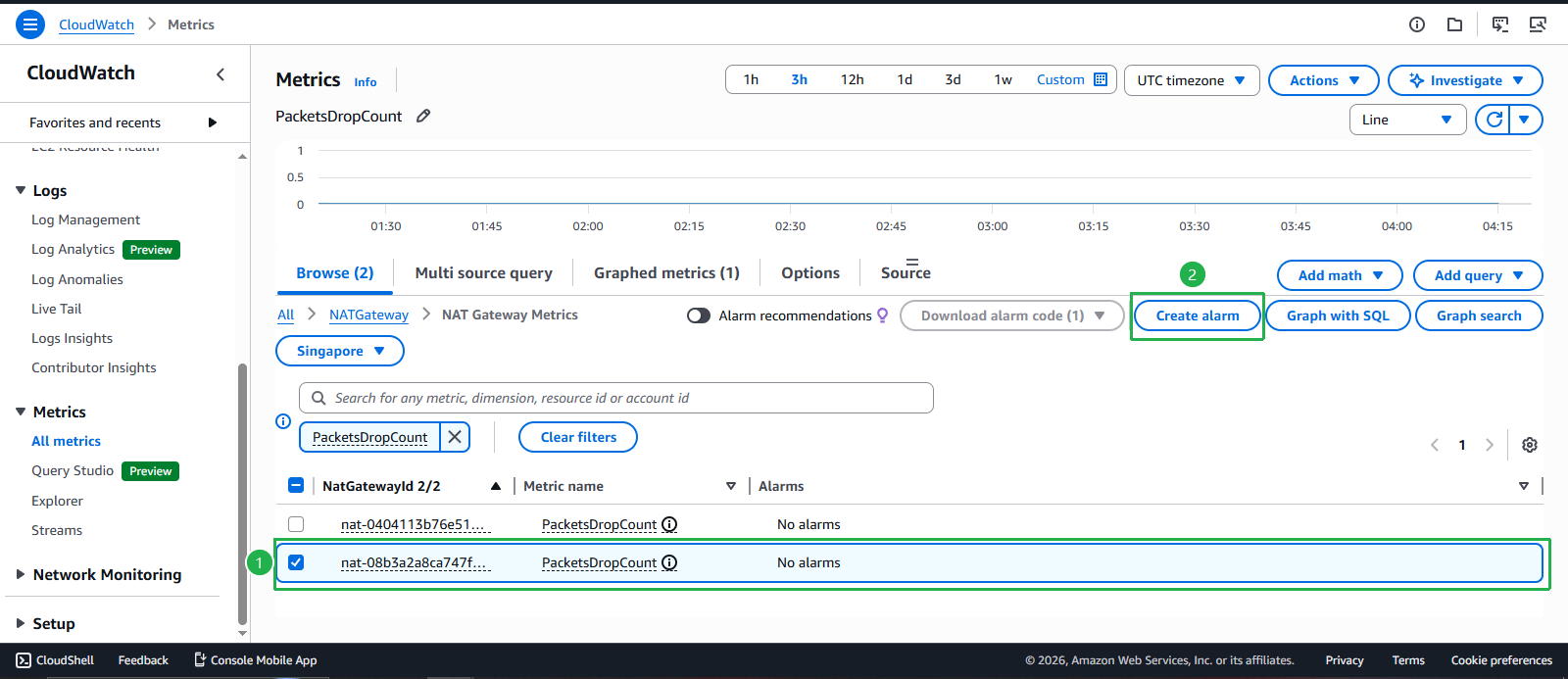Image resolution: width=1568 pixels, height=679 pixels.
Task: Open CloudShell from the footer
Action: (55, 660)
